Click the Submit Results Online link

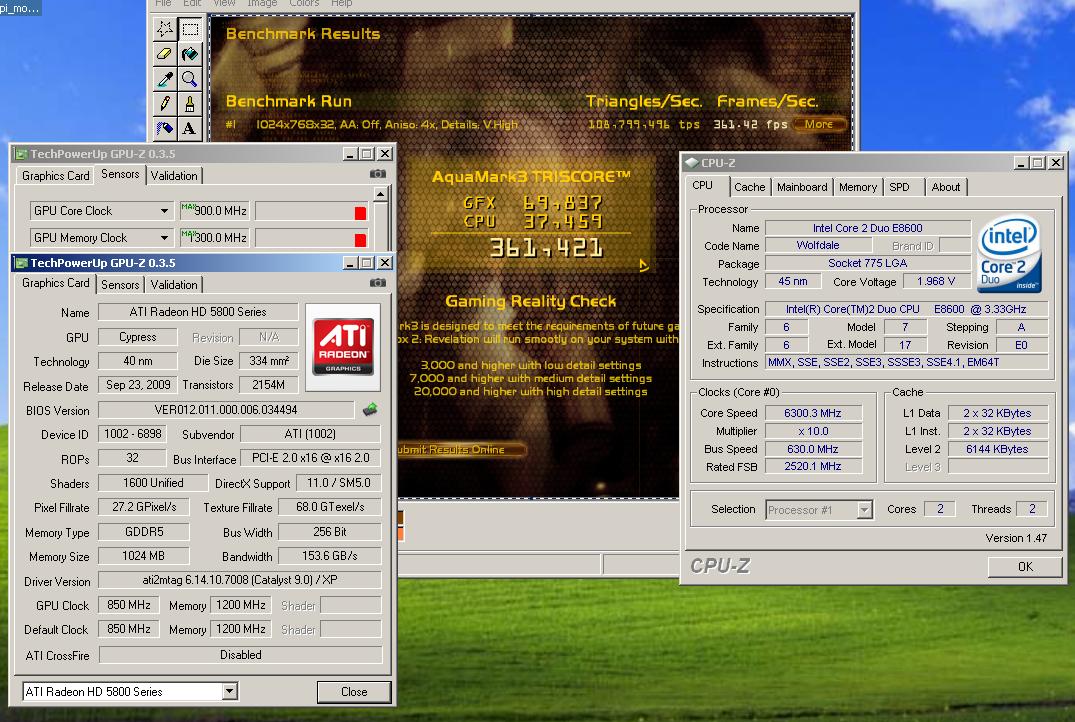tap(460, 450)
